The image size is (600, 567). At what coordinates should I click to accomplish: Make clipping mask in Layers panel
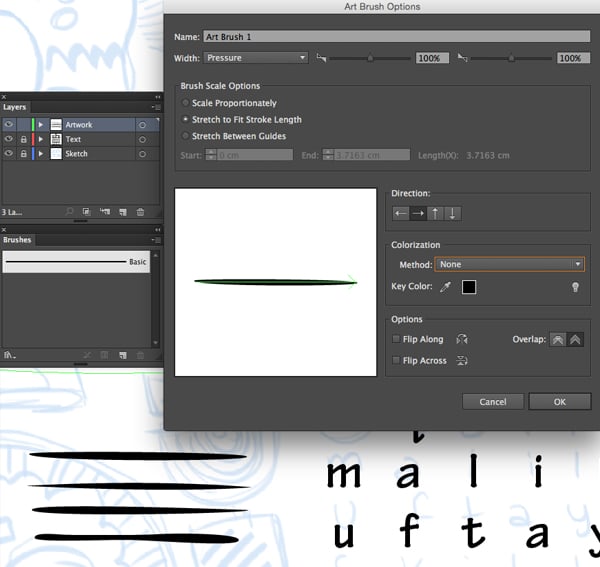click(87, 212)
